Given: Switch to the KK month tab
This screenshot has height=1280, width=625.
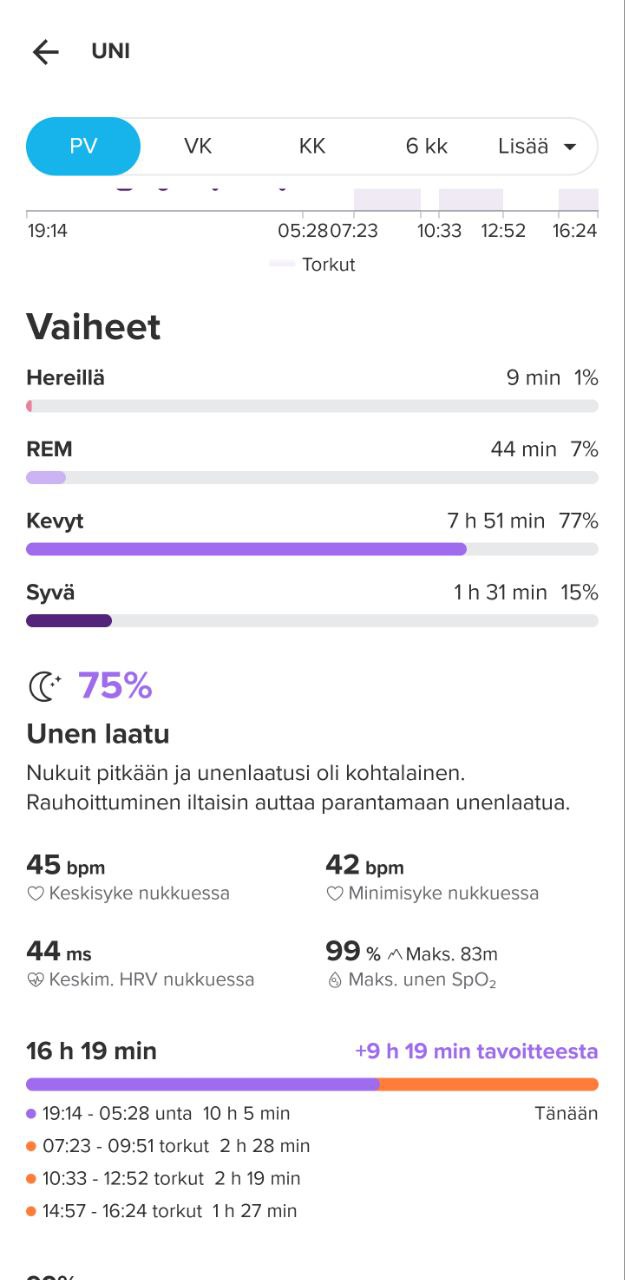Looking at the screenshot, I should [x=312, y=146].
